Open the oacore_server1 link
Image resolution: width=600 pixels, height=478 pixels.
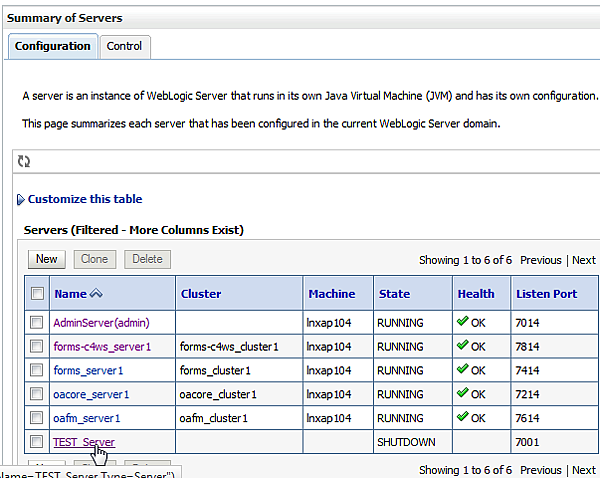(91, 394)
